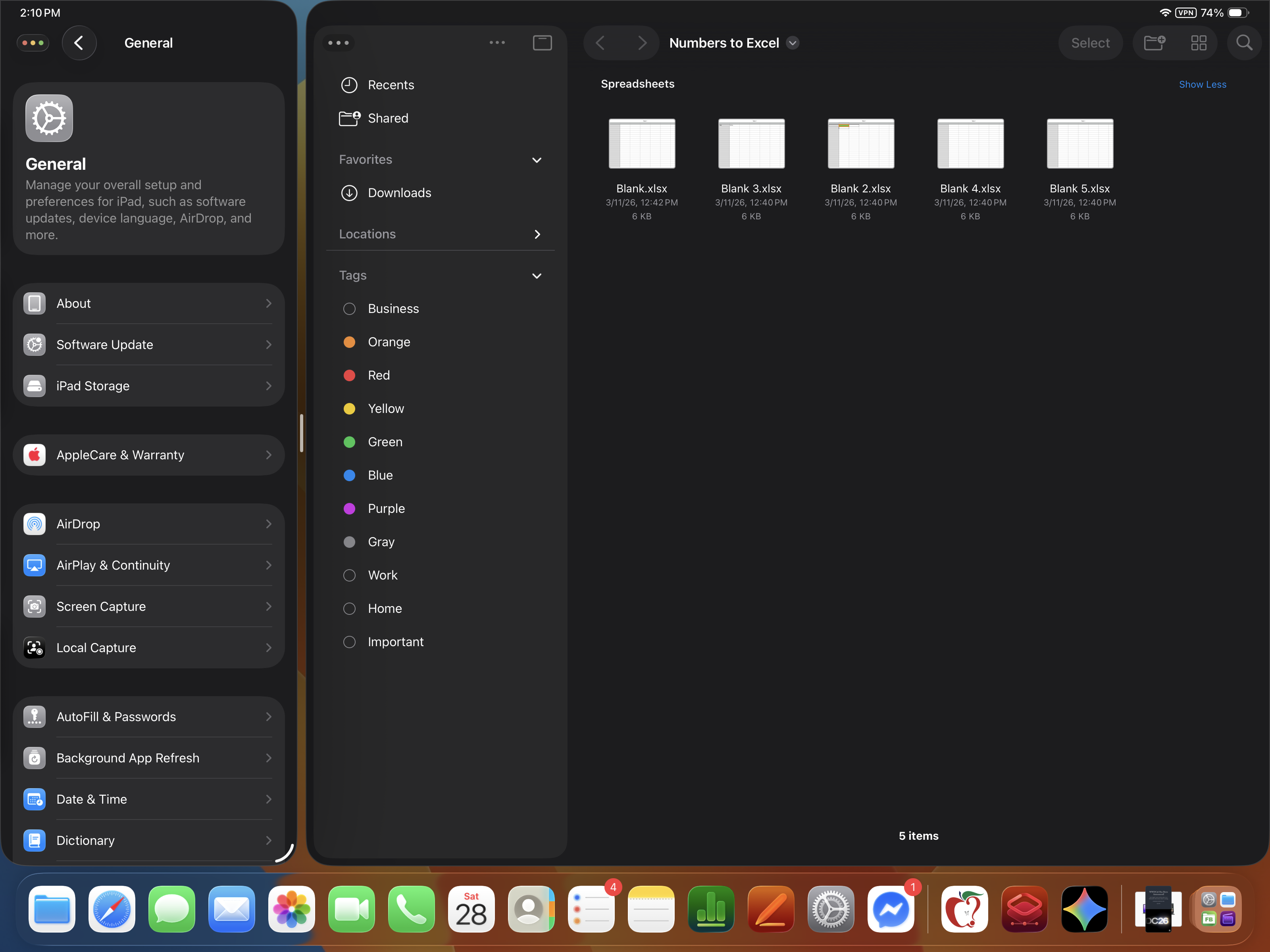Open AppleCare & Warranty row
This screenshot has height=952, width=1270.
pos(149,455)
